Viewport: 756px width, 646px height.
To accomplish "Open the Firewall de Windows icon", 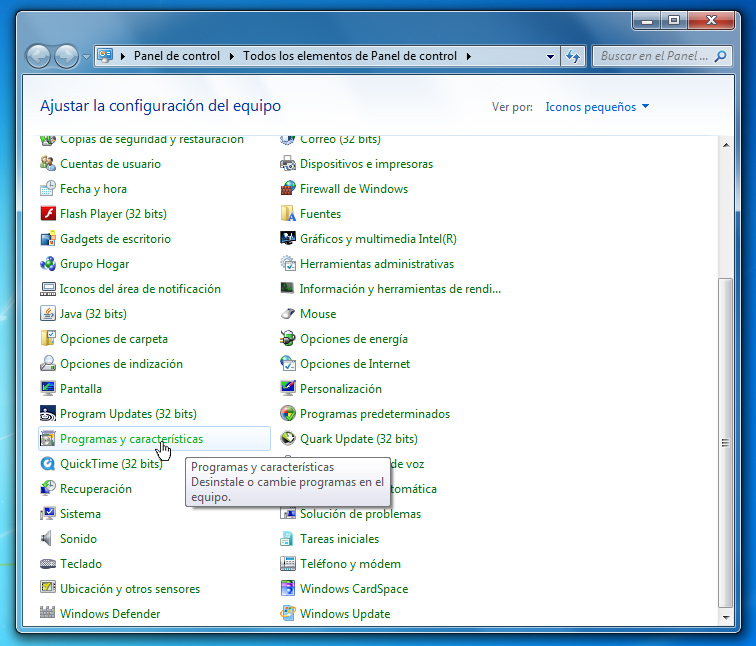I will tap(288, 189).
